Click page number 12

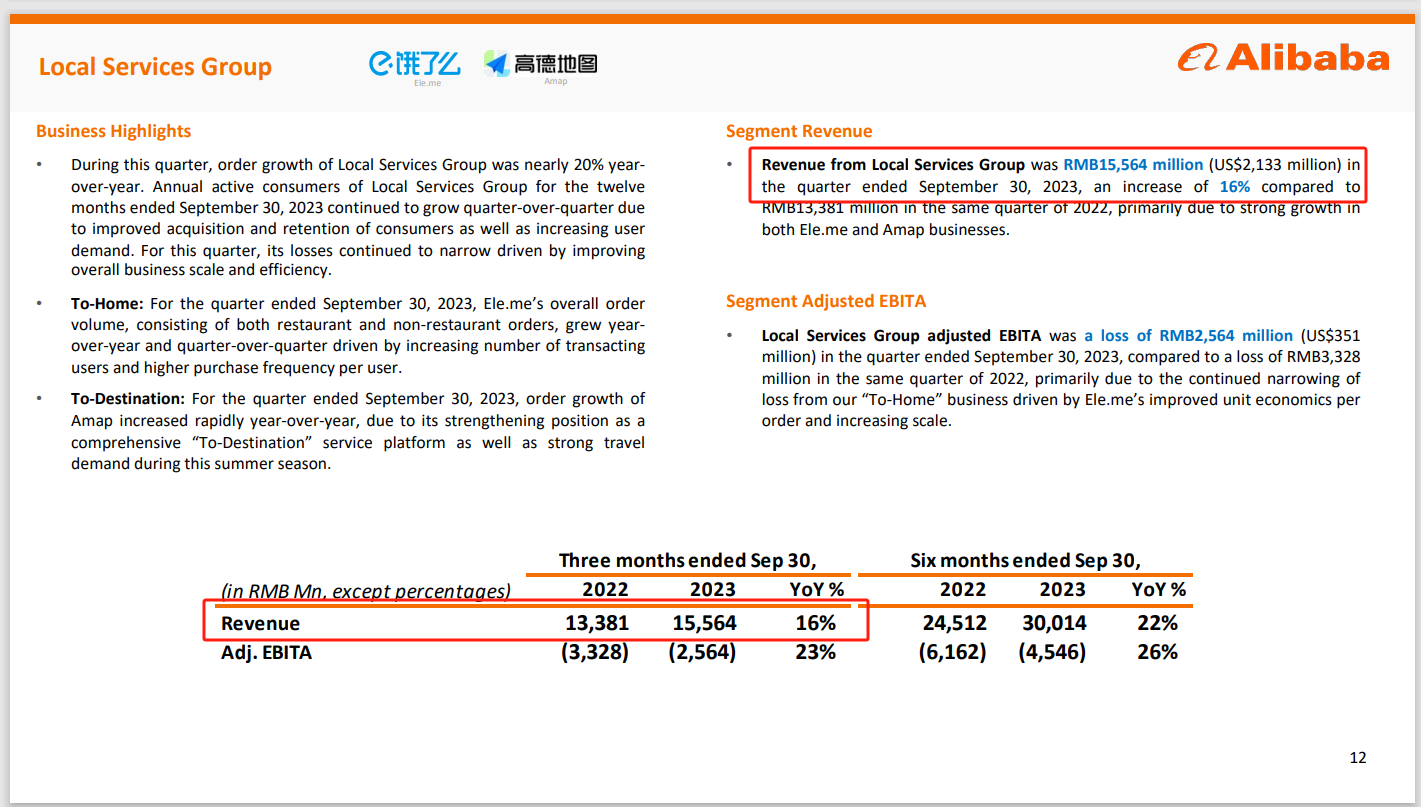click(1358, 758)
